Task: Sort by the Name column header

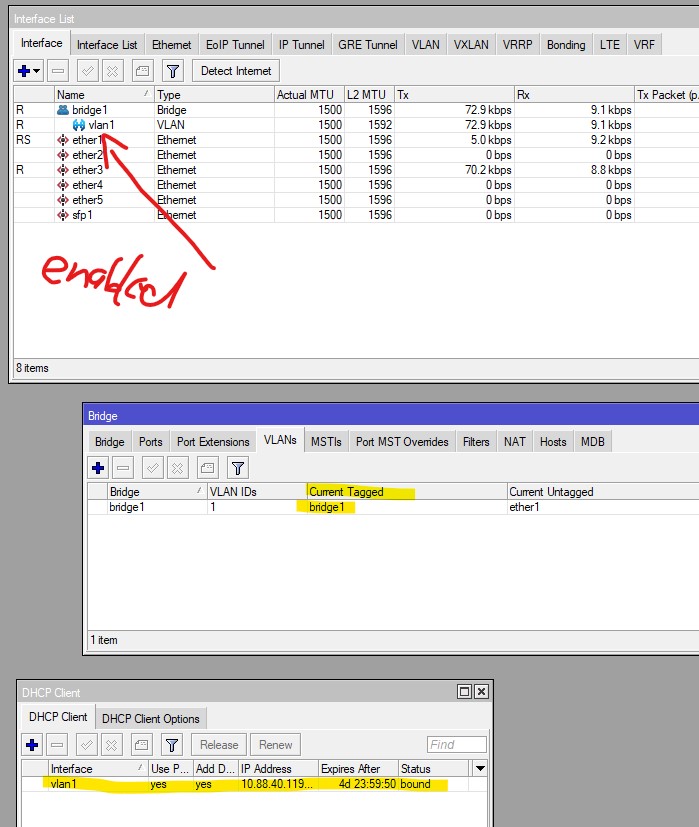Action: tap(104, 94)
